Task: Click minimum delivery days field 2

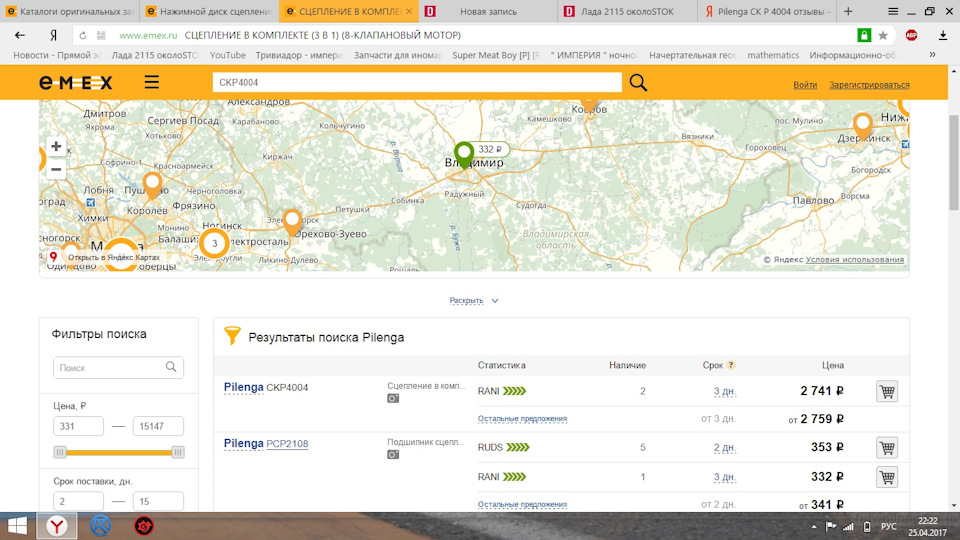Action: coord(78,501)
